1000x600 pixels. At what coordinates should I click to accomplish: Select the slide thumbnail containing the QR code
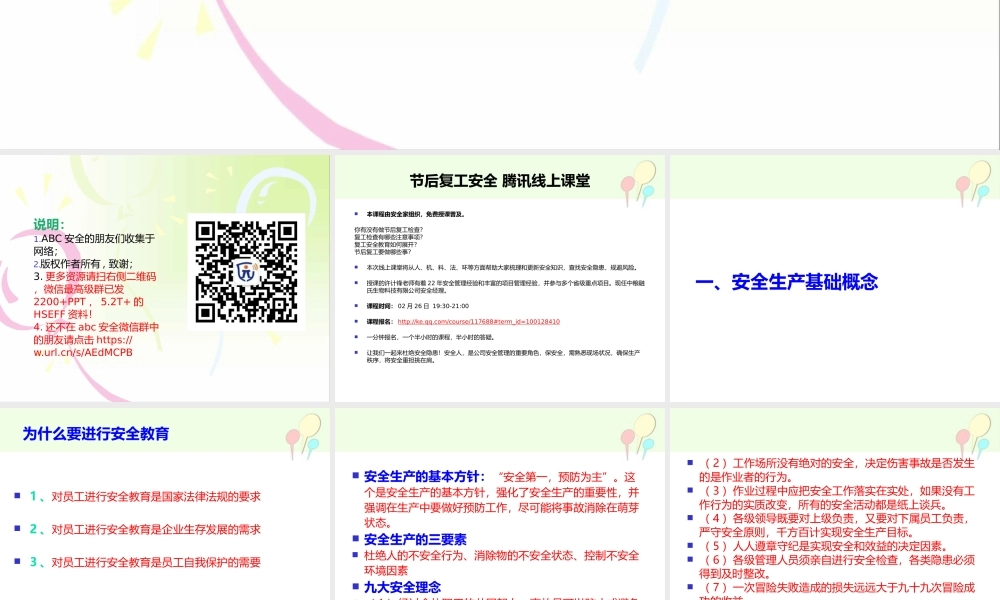(165, 279)
